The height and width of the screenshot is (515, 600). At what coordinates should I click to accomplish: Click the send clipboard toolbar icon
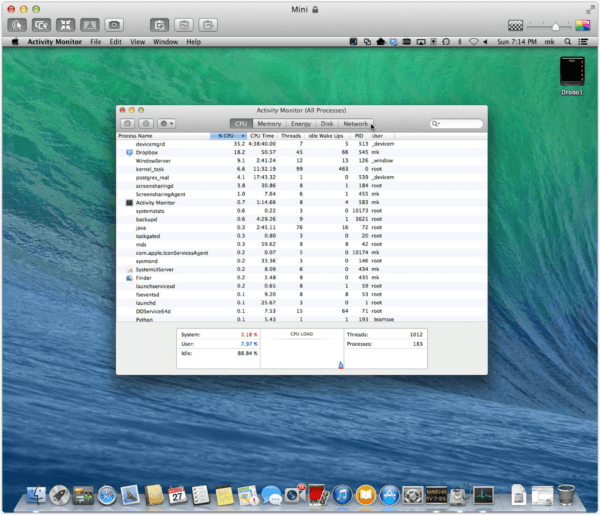208,25
